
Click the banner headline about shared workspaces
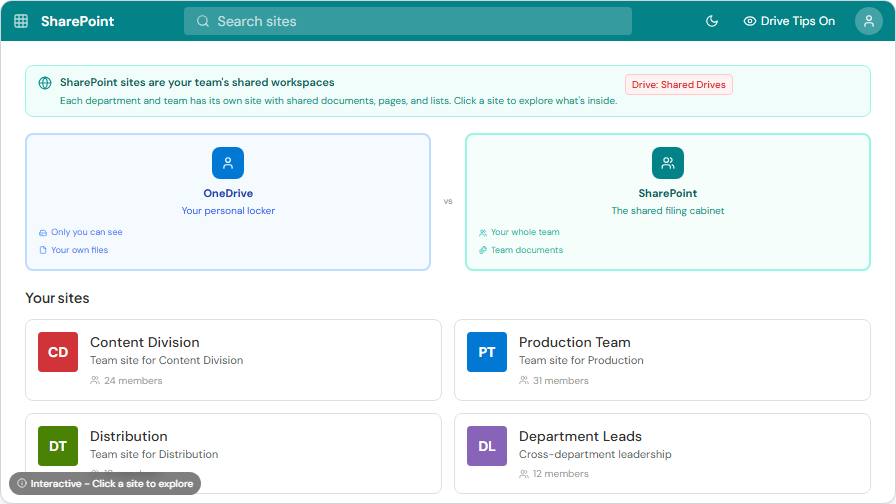click(x=197, y=82)
